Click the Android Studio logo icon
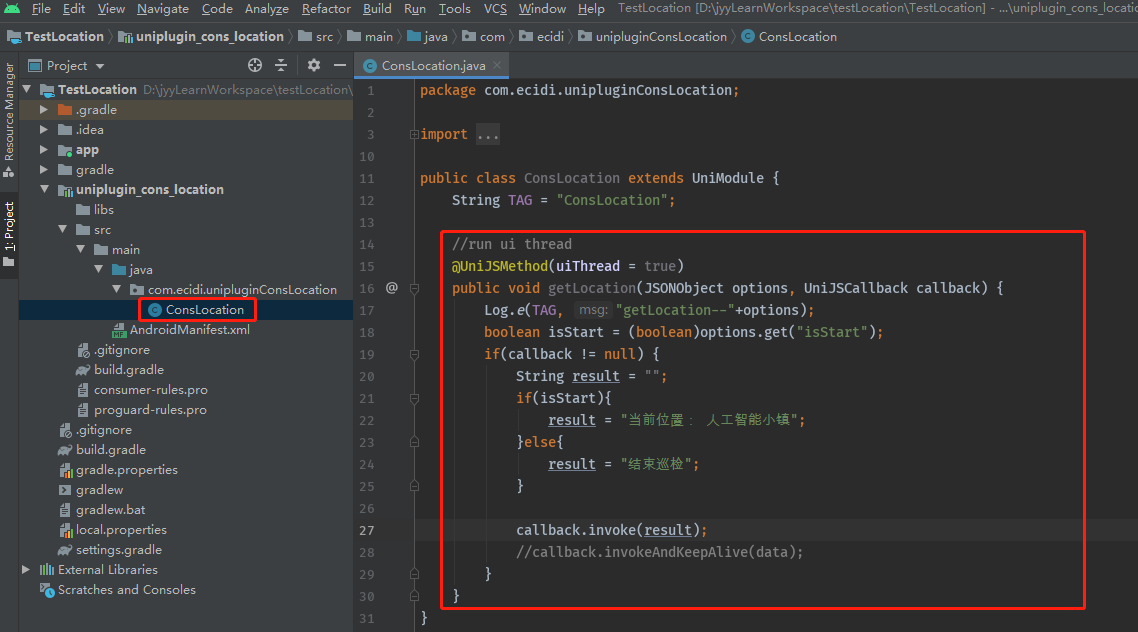Image resolution: width=1138 pixels, height=632 pixels. 12,9
